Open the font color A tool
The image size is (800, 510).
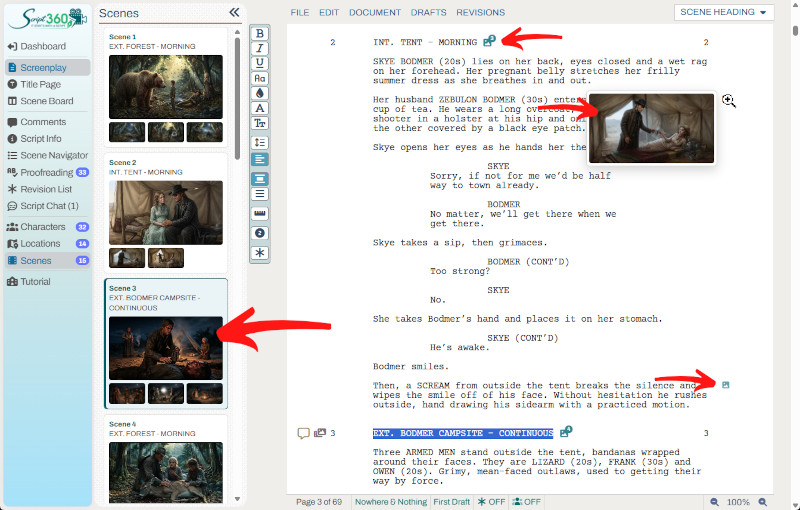click(260, 108)
